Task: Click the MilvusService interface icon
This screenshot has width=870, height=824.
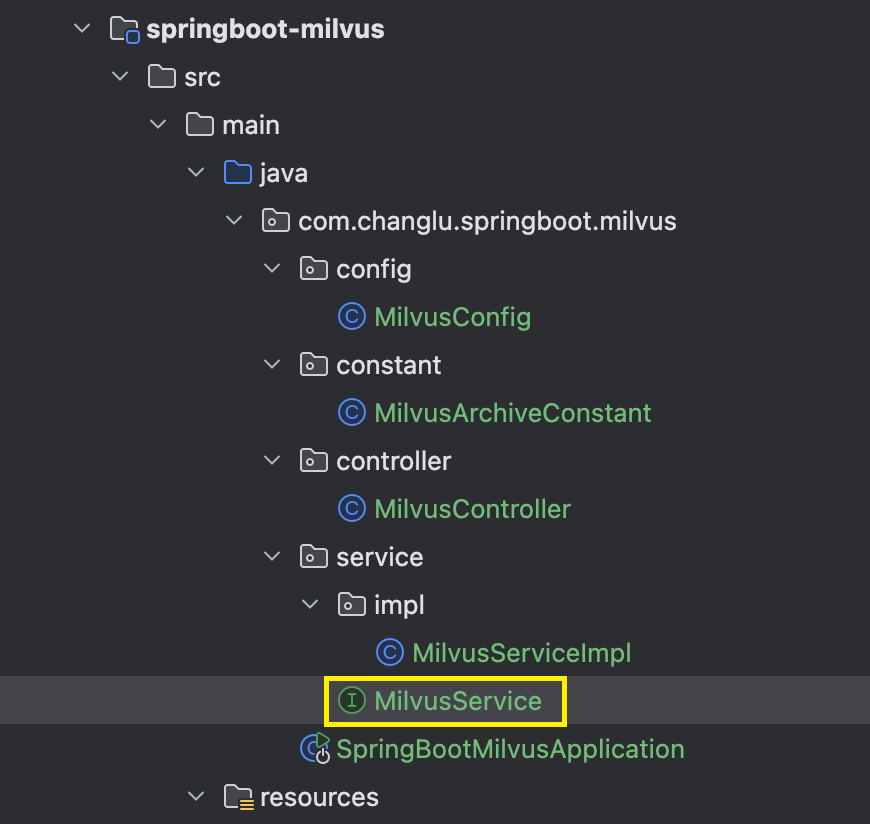Action: (x=352, y=700)
